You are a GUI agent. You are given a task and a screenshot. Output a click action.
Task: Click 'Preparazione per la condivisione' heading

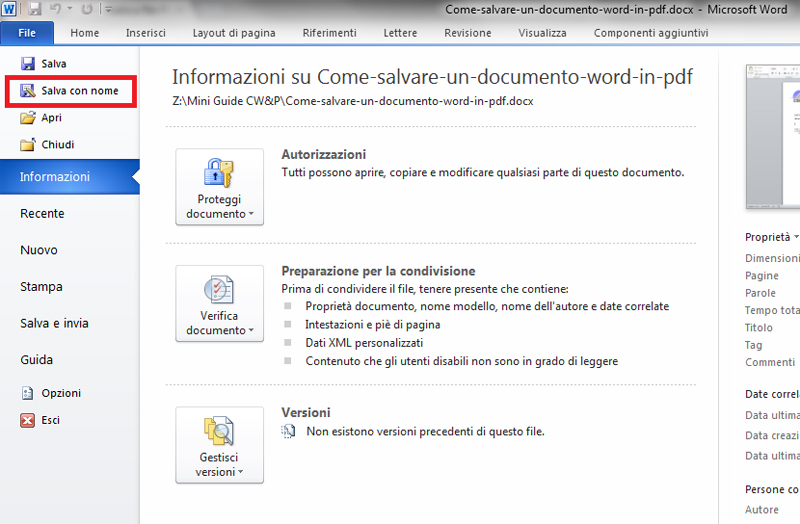[x=378, y=271]
